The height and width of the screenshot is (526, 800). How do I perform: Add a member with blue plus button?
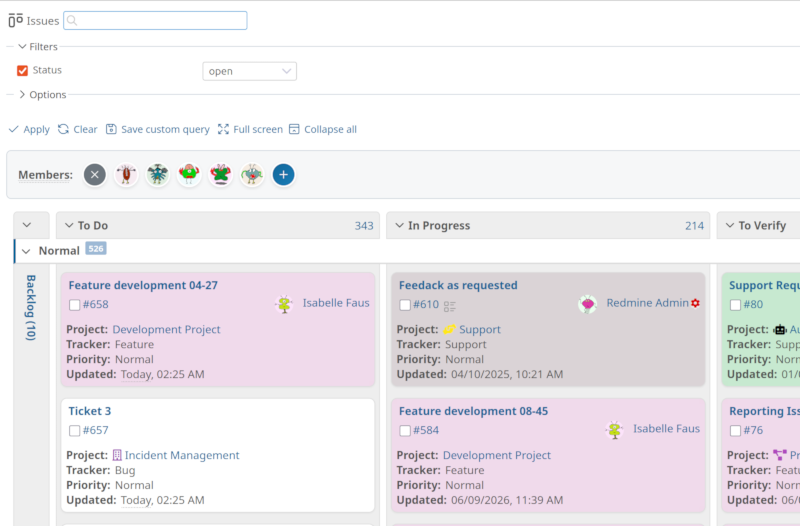tap(284, 174)
